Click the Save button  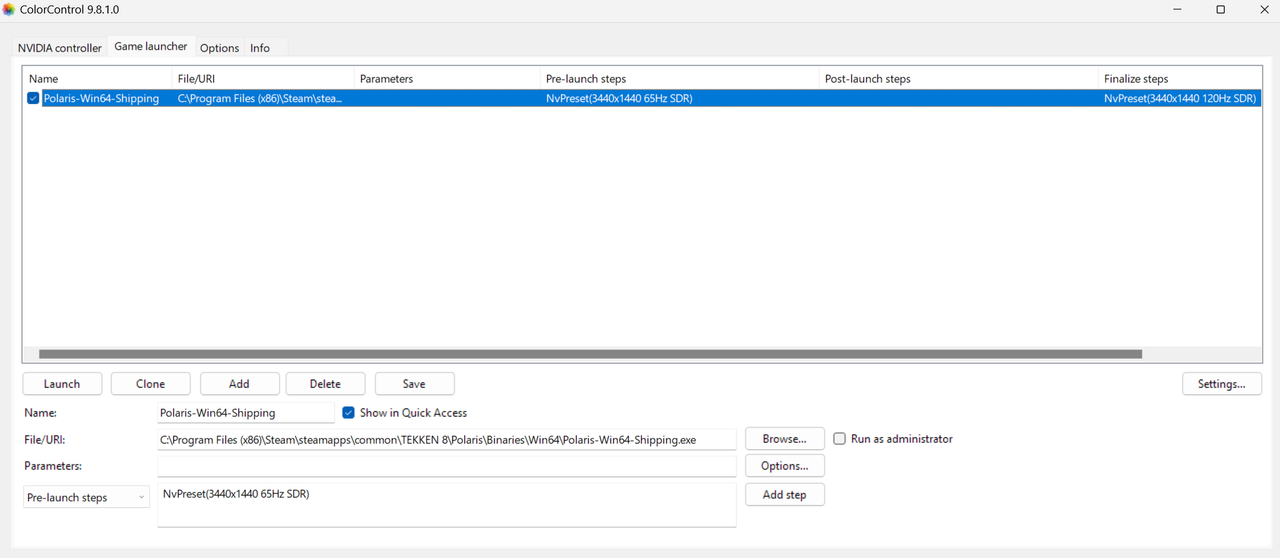click(414, 384)
